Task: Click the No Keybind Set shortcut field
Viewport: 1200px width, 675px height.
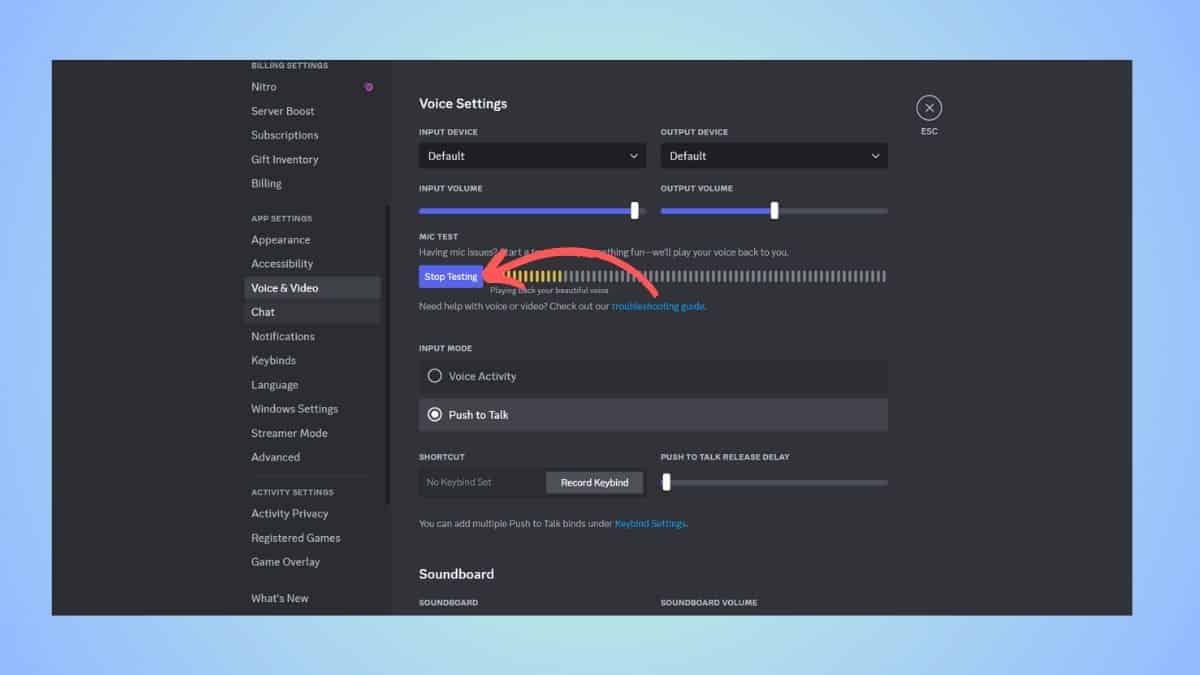Action: click(x=482, y=482)
